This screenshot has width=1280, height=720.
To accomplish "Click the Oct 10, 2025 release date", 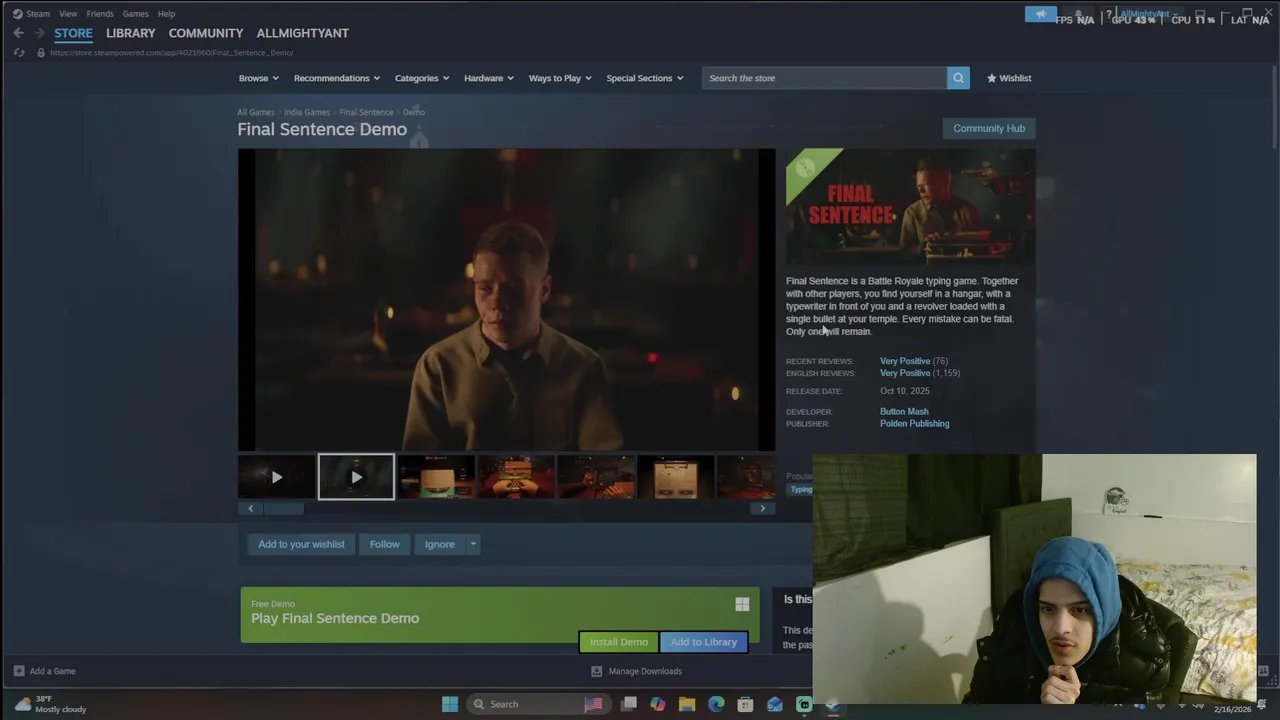I will coord(905,391).
